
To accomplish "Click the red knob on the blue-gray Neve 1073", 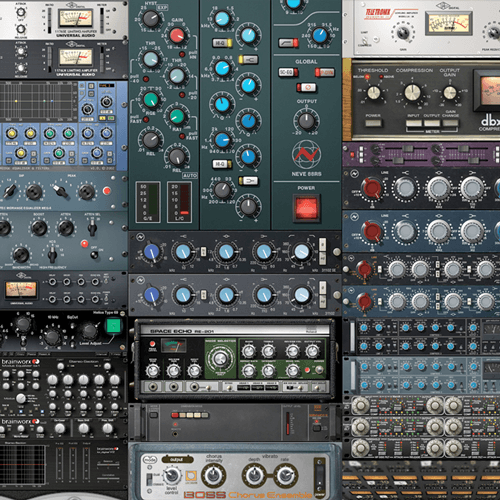I will [x=372, y=231].
